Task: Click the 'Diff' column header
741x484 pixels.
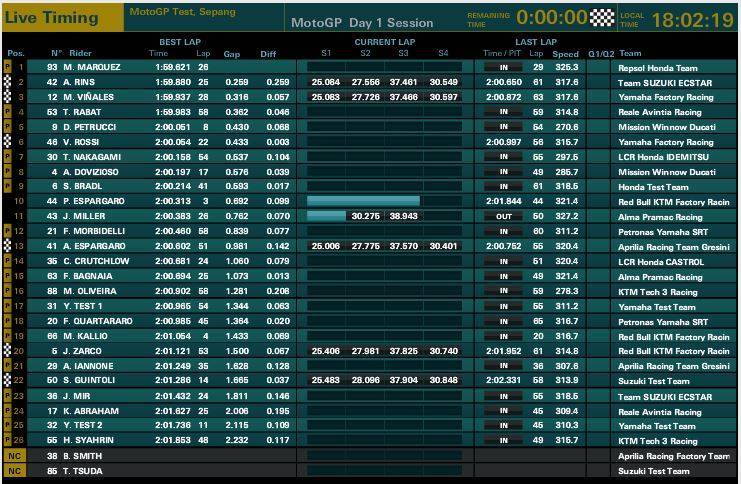Action: pos(268,54)
